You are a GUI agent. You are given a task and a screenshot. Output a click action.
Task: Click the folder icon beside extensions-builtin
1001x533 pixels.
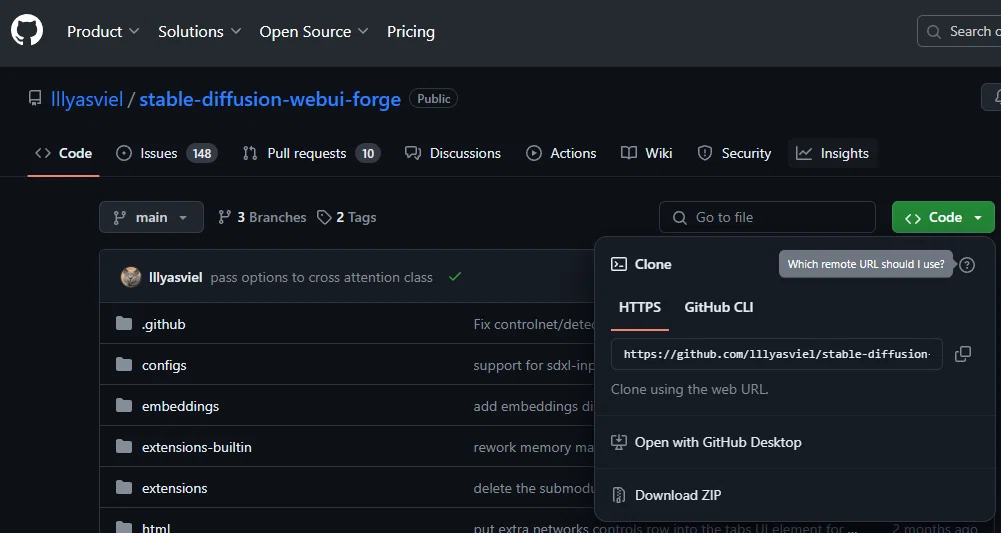tap(124, 446)
